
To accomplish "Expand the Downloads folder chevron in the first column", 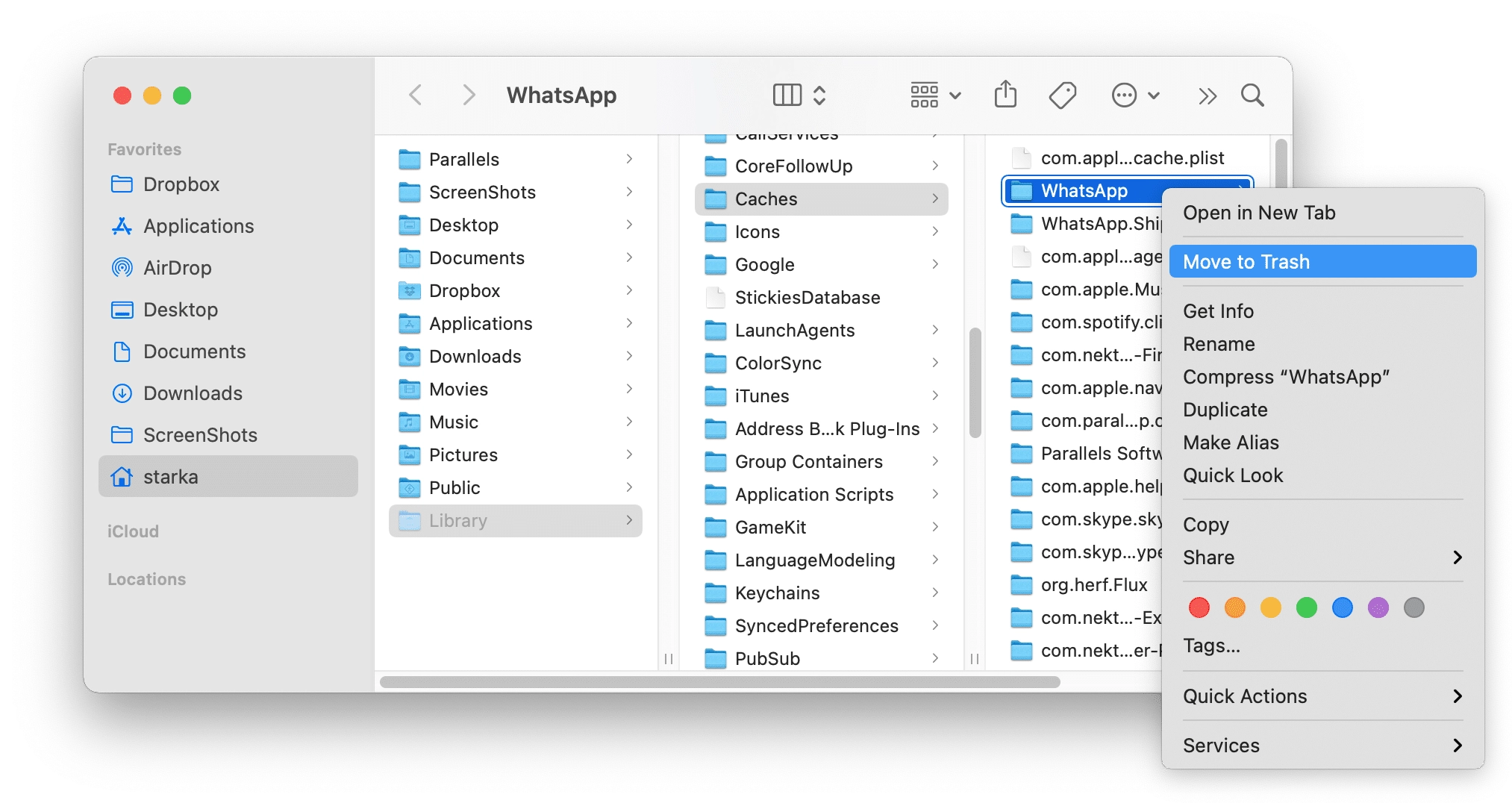I will (629, 356).
